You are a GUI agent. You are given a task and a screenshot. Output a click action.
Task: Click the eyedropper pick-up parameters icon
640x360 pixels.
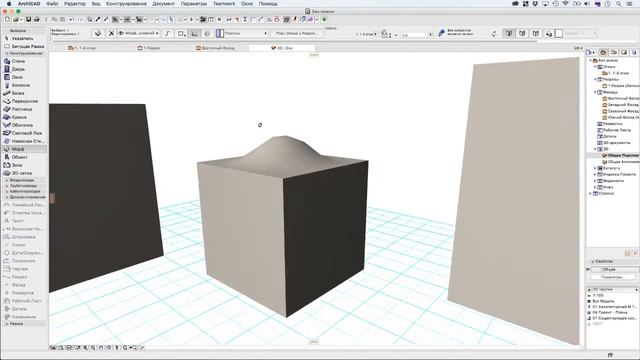tap(98, 19)
